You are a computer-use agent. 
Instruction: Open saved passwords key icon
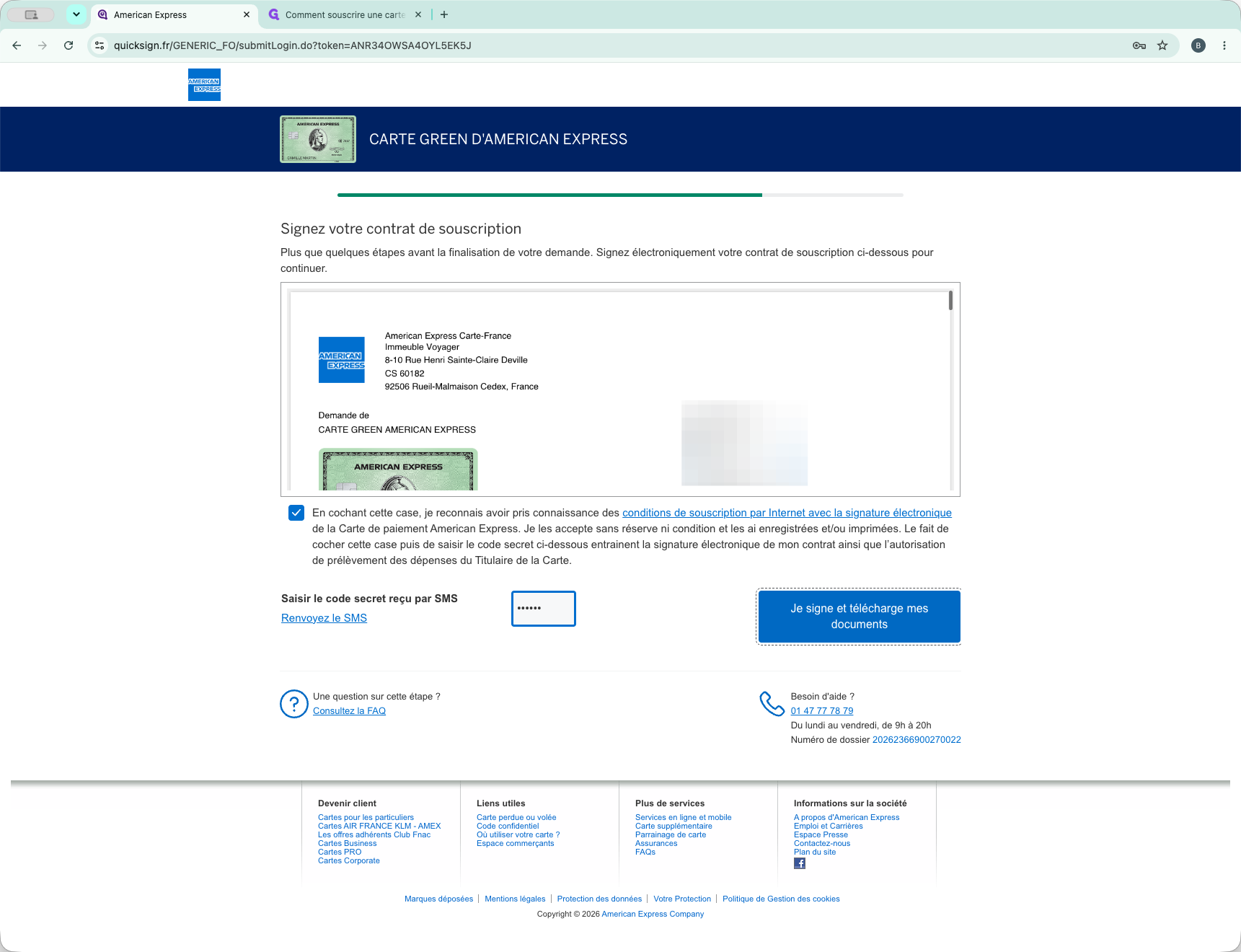tap(1139, 45)
